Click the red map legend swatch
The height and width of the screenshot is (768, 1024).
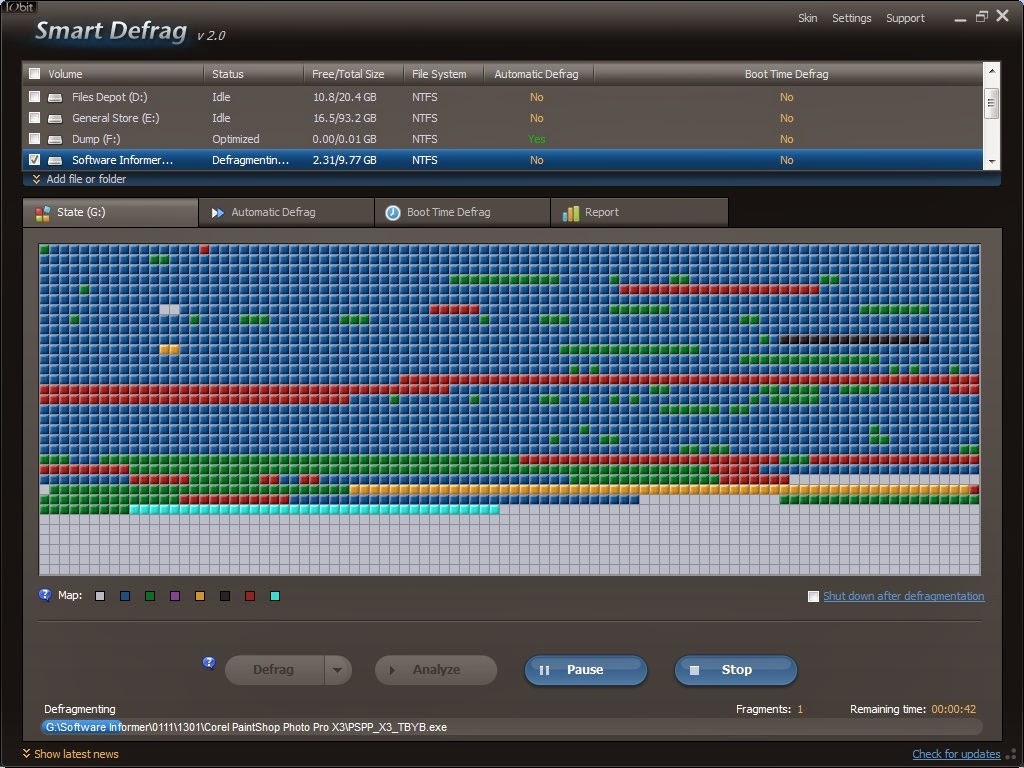250,596
